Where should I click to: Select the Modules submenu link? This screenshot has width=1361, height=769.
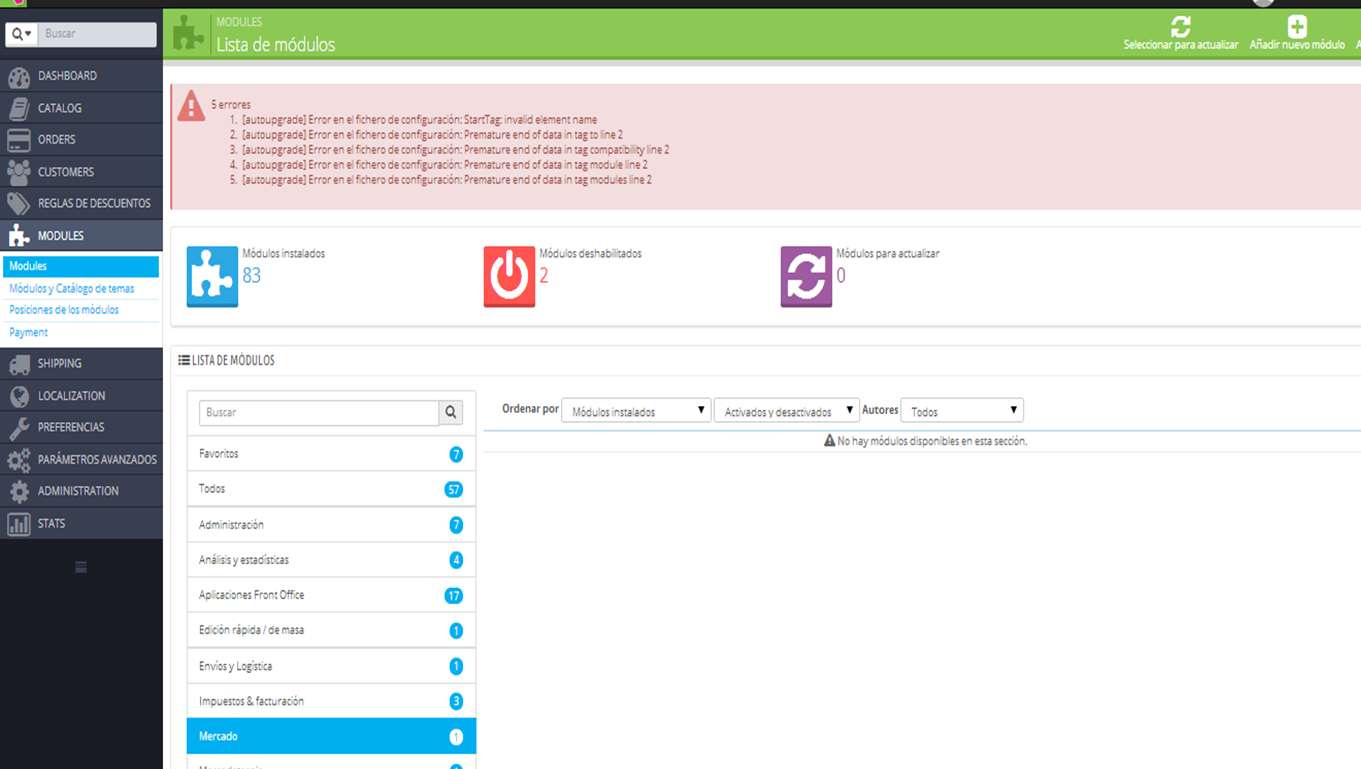pos(81,266)
